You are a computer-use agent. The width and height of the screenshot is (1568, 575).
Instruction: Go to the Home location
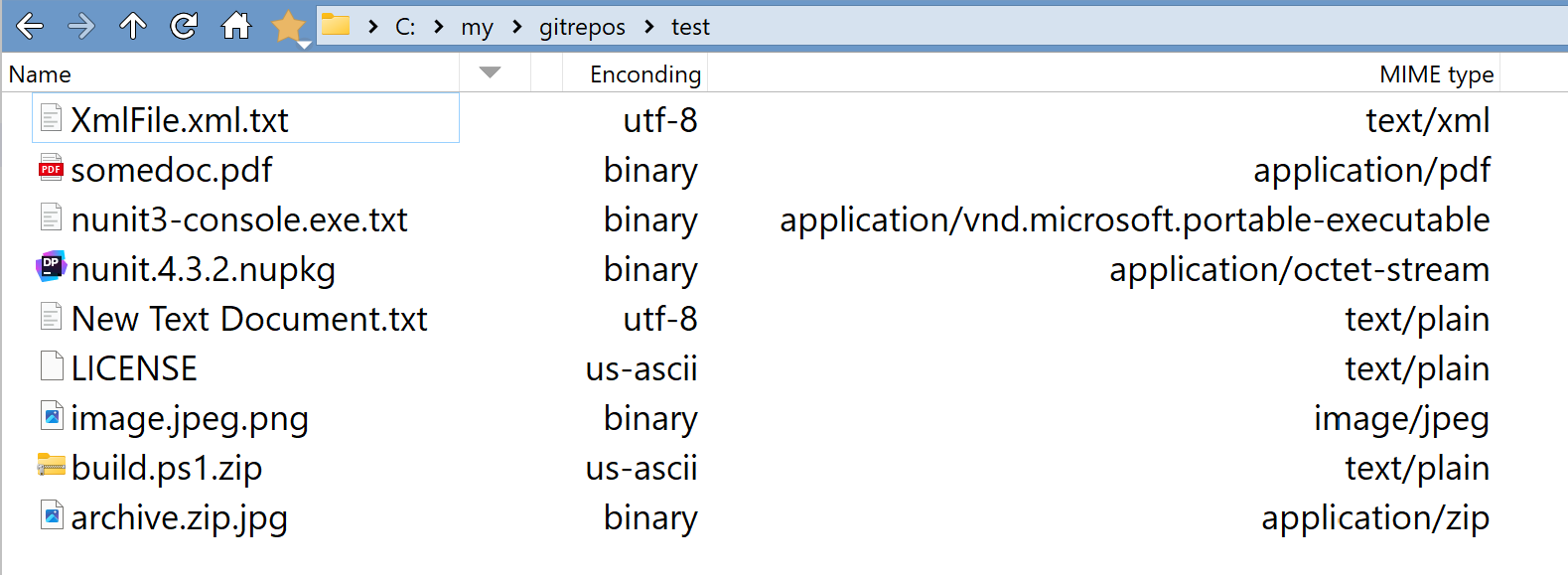coord(236,26)
